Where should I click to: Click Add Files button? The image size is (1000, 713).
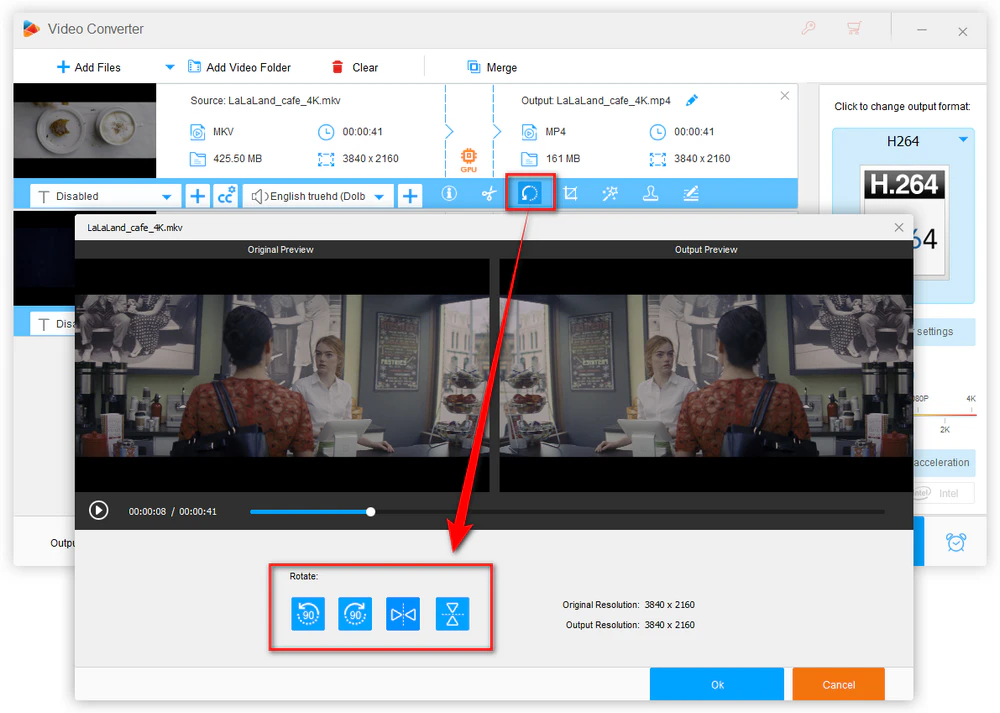89,67
